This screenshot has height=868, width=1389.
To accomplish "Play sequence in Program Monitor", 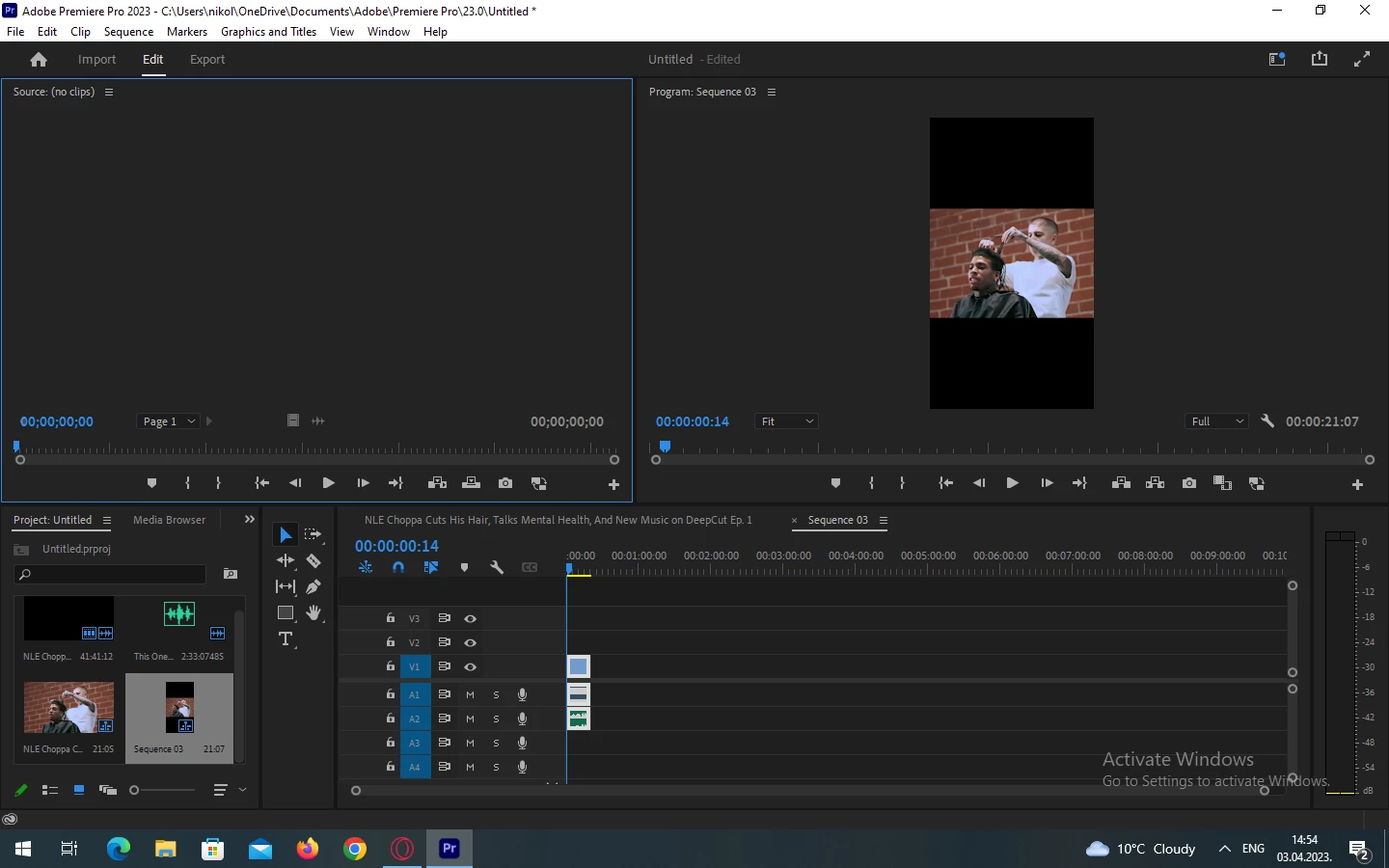I will click(1012, 483).
